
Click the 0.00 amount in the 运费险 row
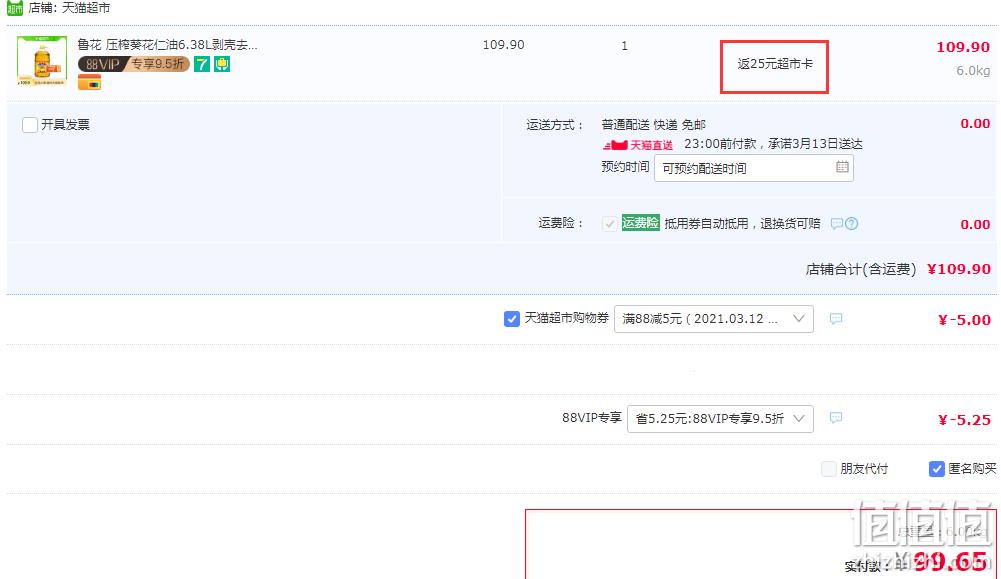point(975,224)
